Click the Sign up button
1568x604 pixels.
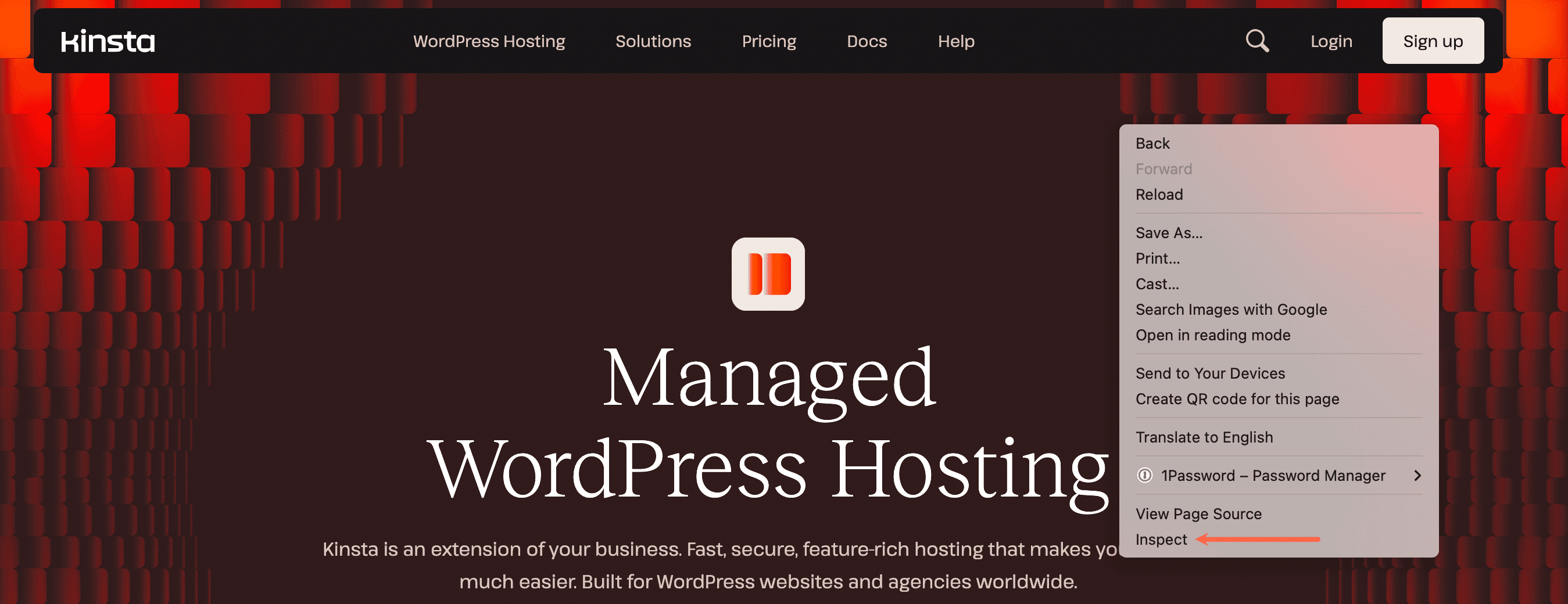(1433, 41)
